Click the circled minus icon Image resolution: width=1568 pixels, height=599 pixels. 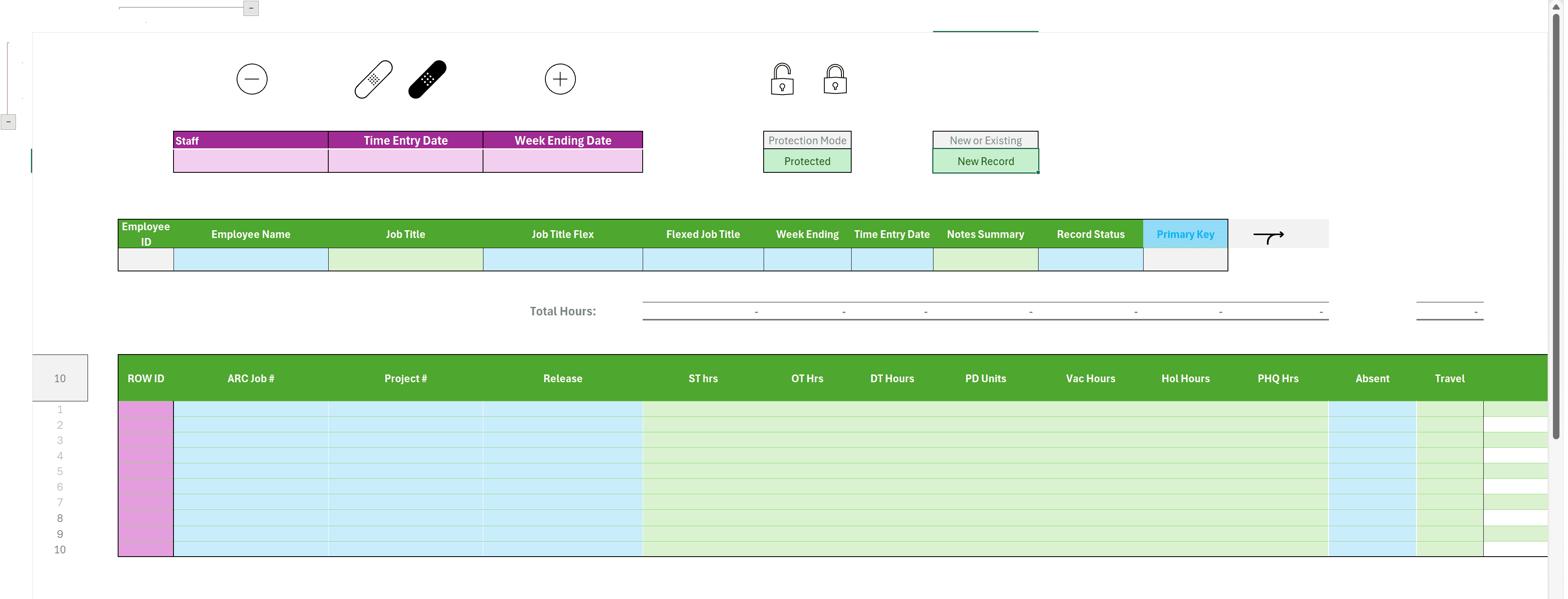tap(251, 79)
